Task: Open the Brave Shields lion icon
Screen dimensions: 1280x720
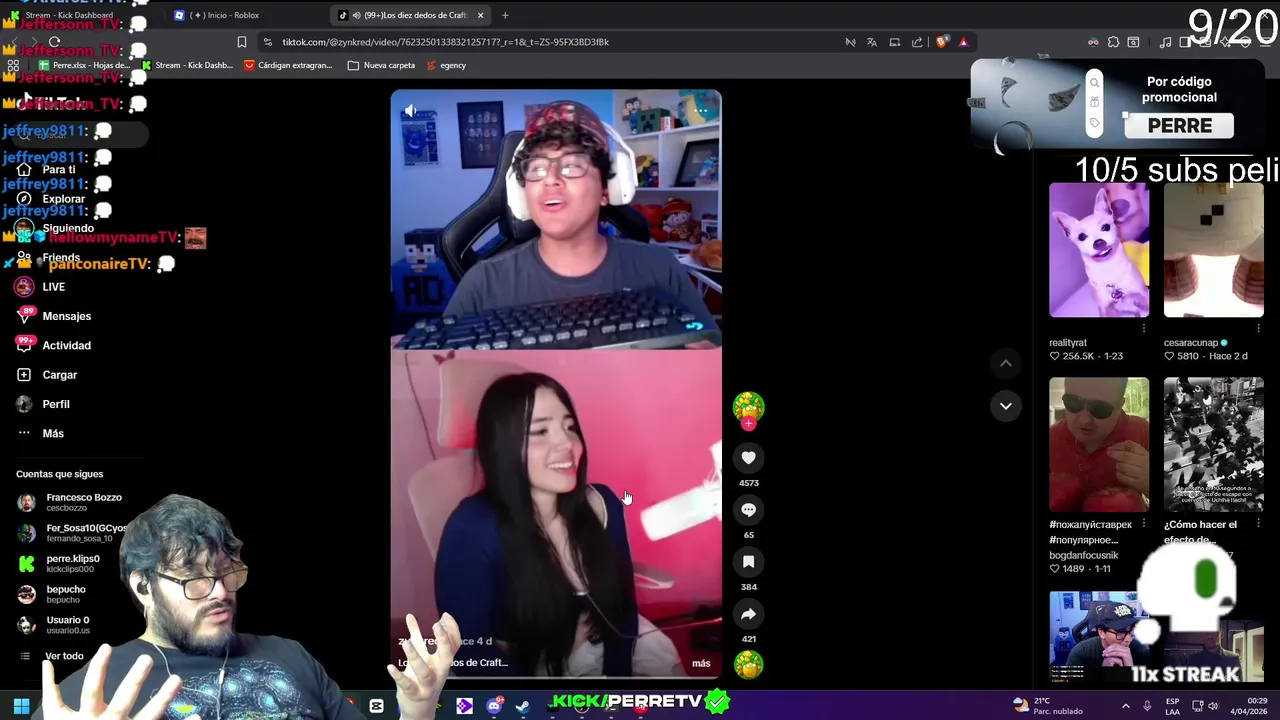Action: click(941, 42)
